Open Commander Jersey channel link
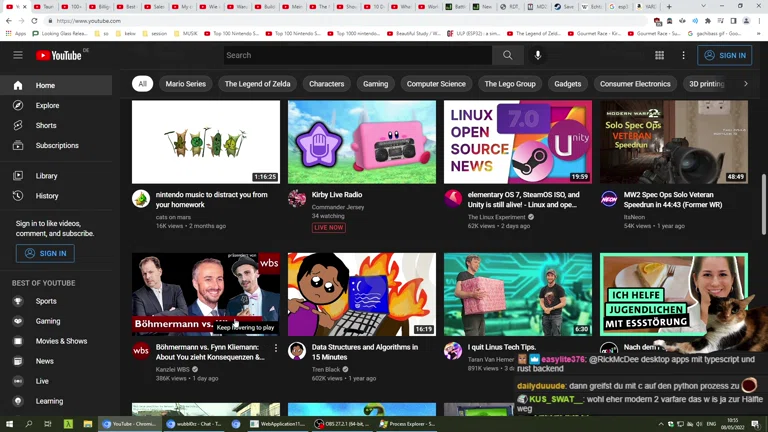 tap(338, 206)
